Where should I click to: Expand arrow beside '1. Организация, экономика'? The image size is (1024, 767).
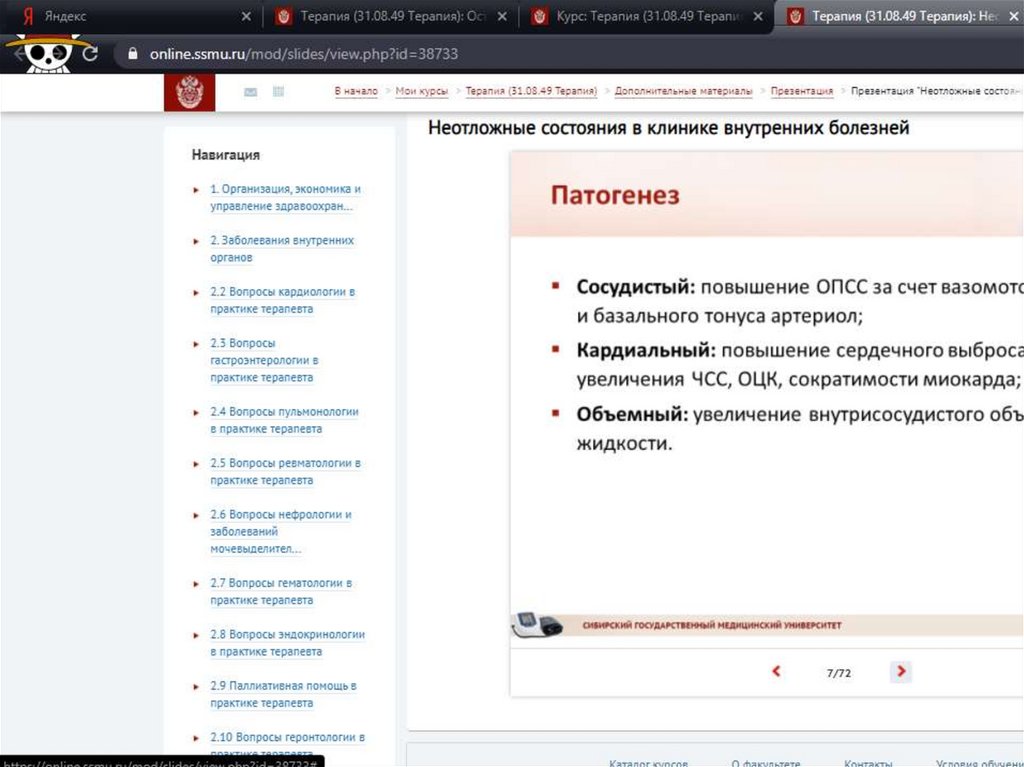point(196,190)
